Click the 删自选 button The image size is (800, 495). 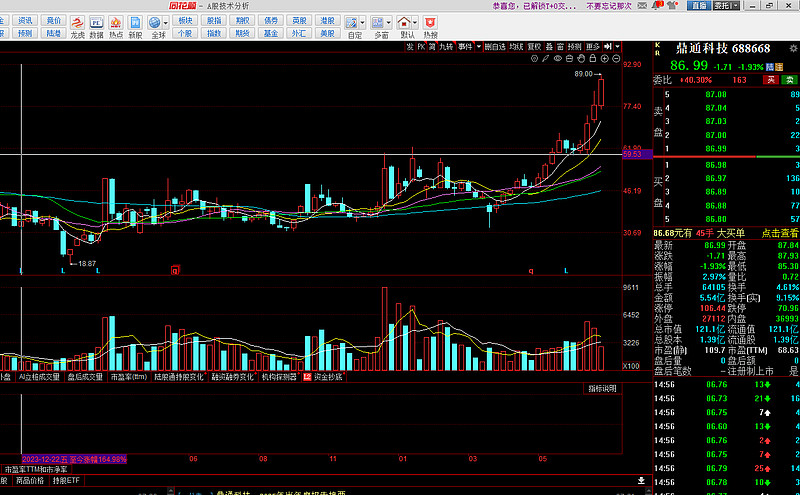495,46
